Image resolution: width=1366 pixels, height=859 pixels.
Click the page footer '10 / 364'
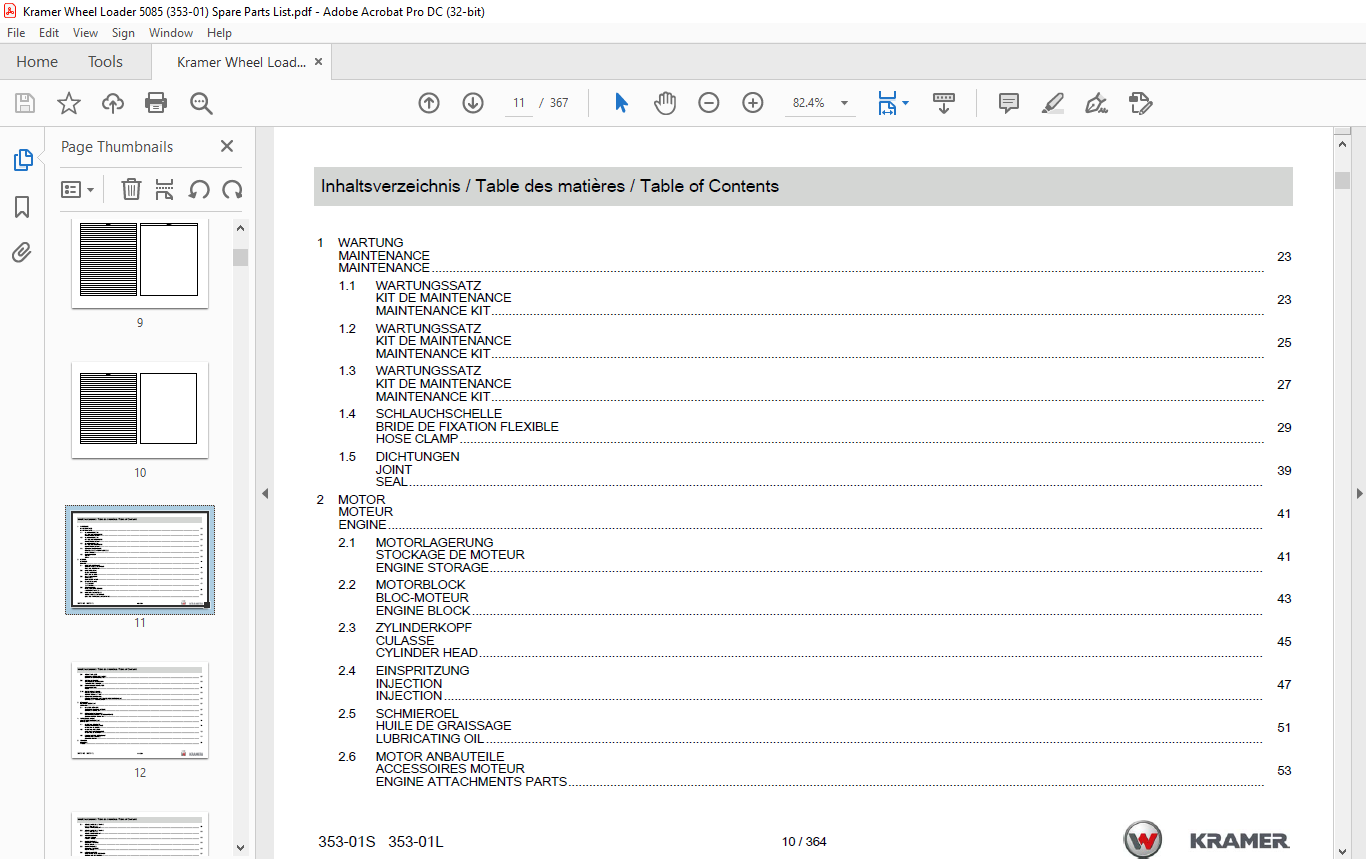804,842
